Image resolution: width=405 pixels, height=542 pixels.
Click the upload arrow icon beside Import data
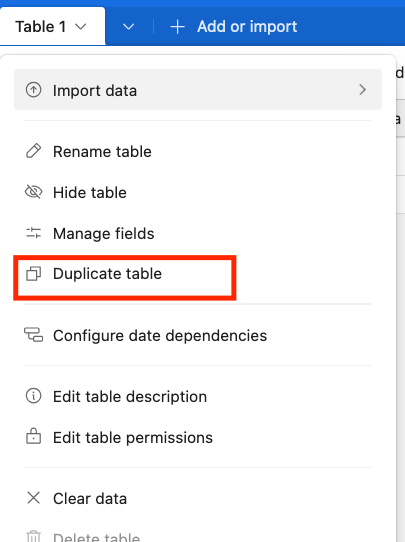tap(34, 90)
